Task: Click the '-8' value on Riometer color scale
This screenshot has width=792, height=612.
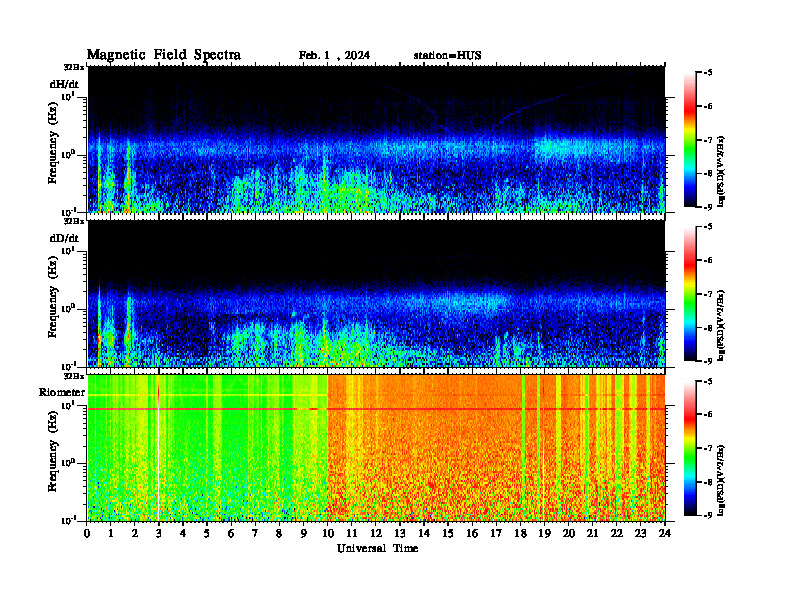Action: [707, 482]
